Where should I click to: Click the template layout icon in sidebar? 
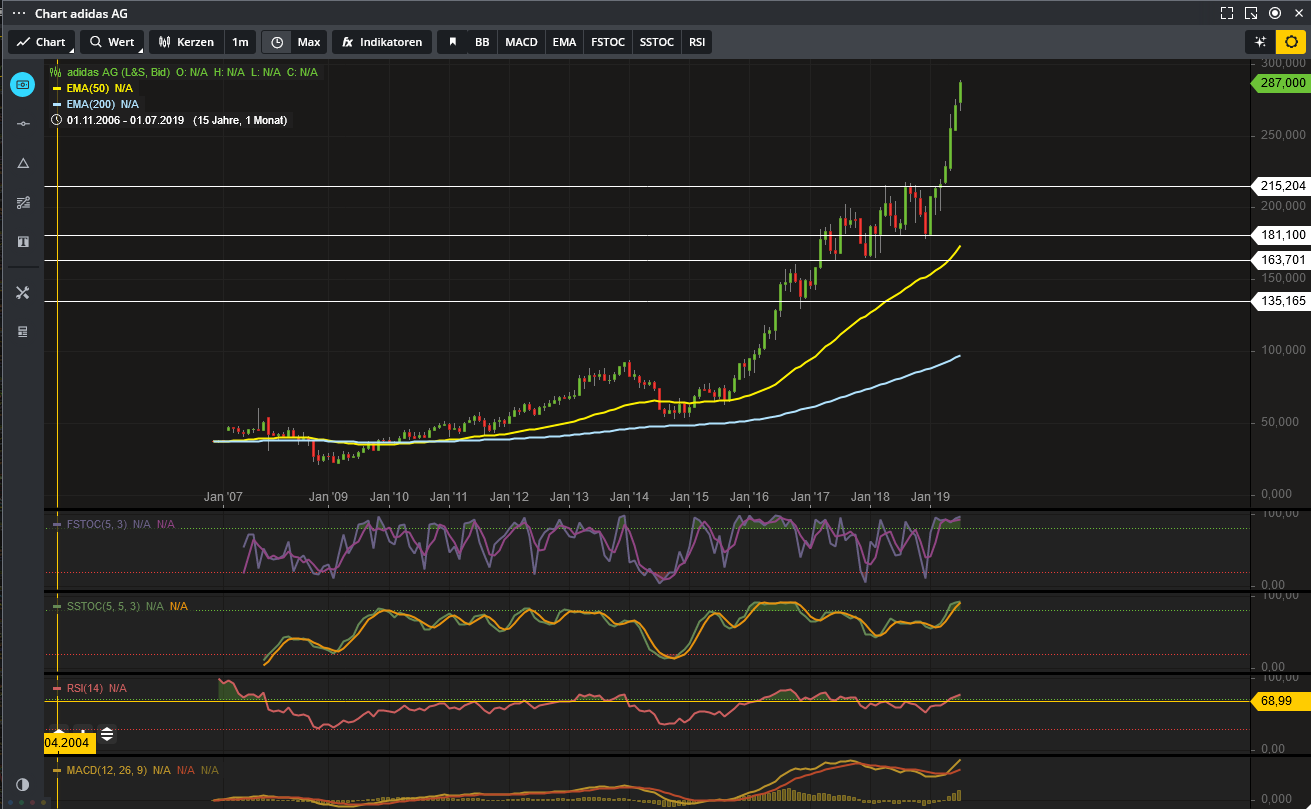coord(23,332)
